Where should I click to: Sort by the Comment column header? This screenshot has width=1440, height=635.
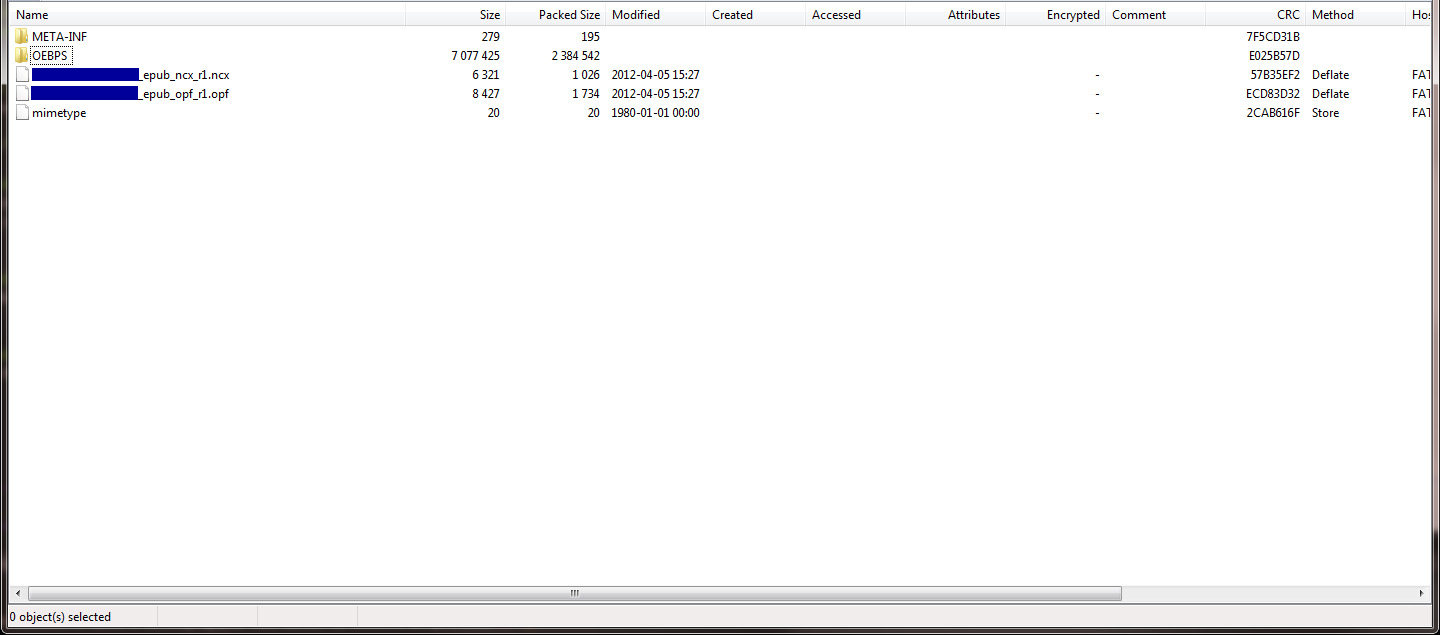[1156, 15]
